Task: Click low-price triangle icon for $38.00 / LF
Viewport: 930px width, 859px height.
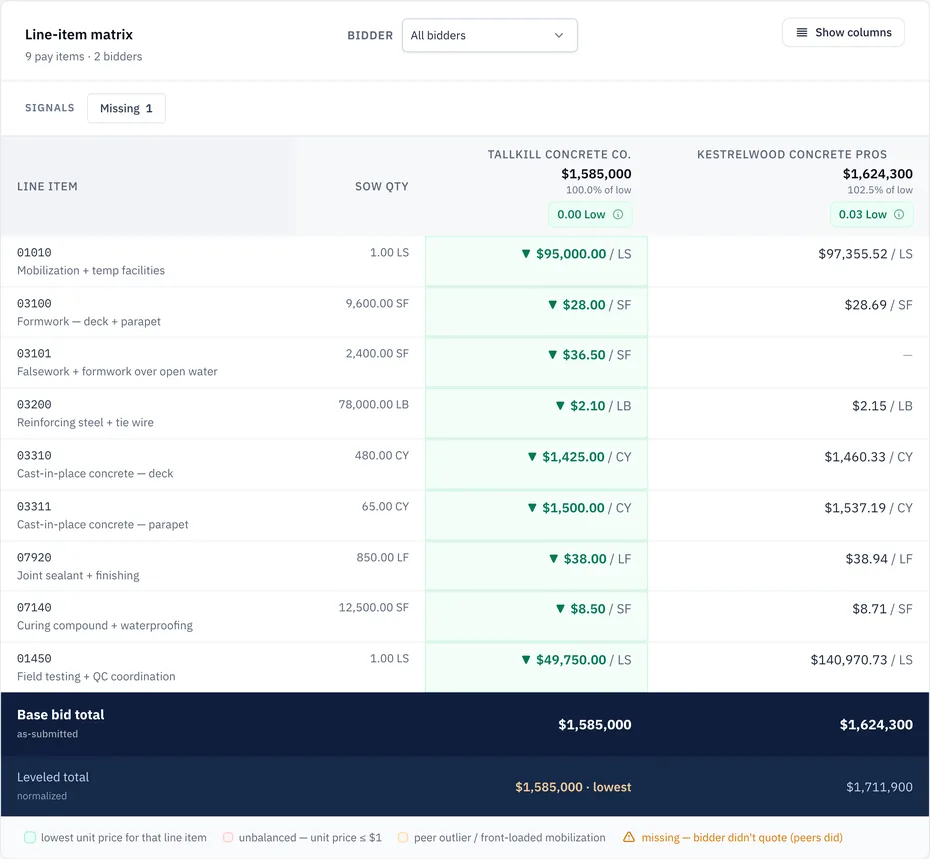Action: (x=553, y=559)
